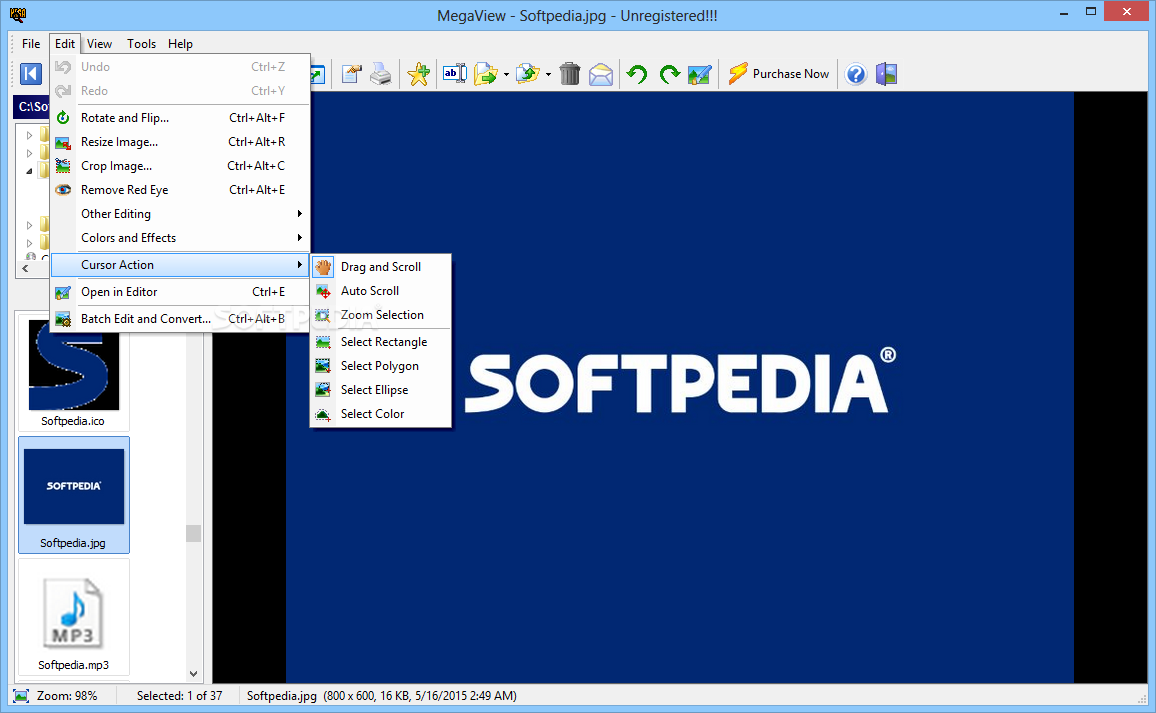
Task: Click the first-image navigation icon
Action: click(30, 74)
